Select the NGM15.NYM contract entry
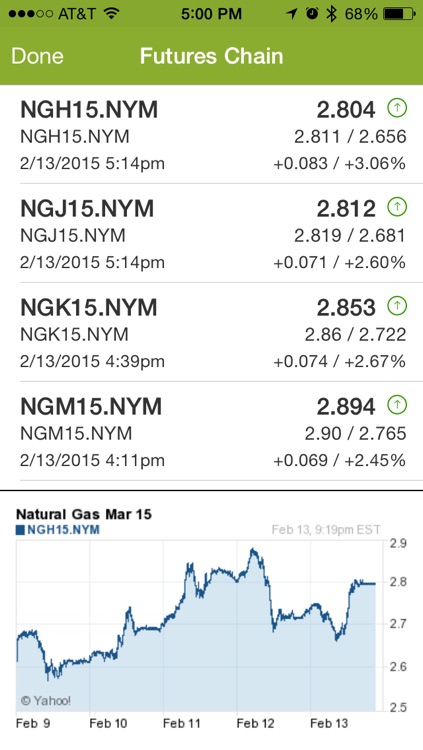 pyautogui.click(x=212, y=432)
